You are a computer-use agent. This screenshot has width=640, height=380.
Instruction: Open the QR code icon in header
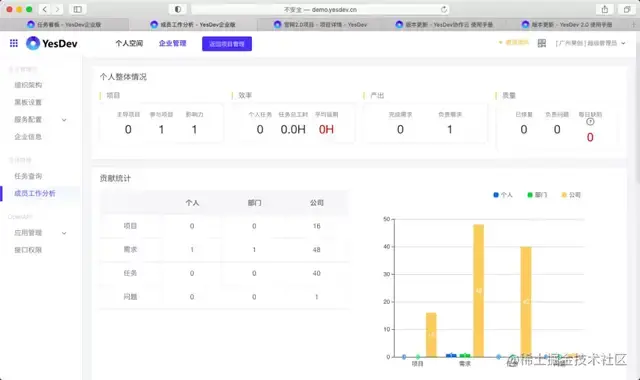[x=542, y=43]
